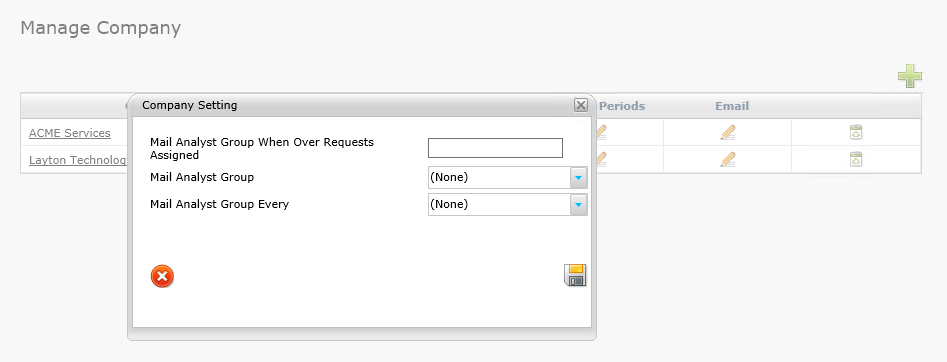Click the red cancel icon in Company Setting
Screen dimensions: 947x362
point(162,276)
